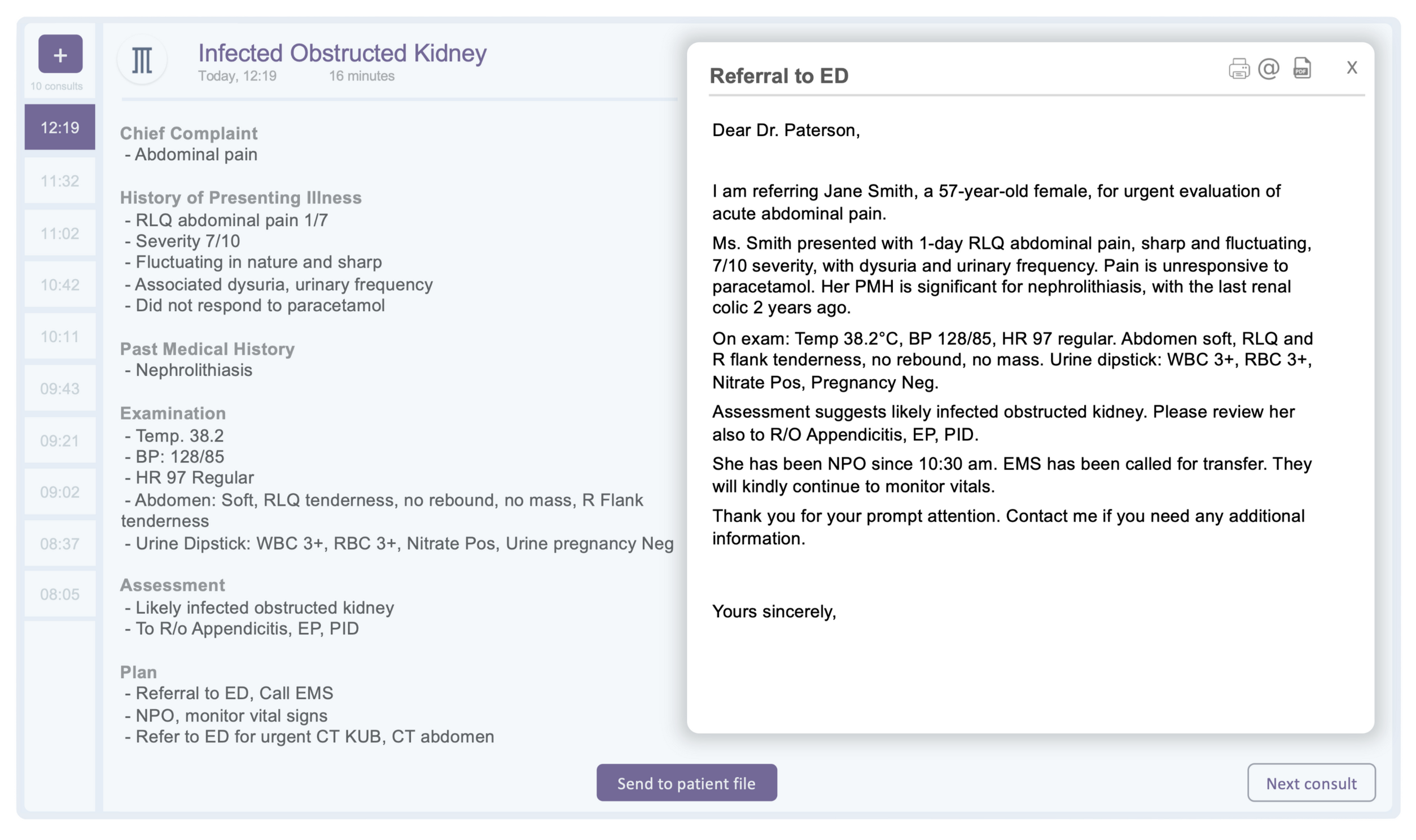Image resolution: width=1416 pixels, height=840 pixels.
Task: Open the 08:05 consult
Action: point(60,595)
